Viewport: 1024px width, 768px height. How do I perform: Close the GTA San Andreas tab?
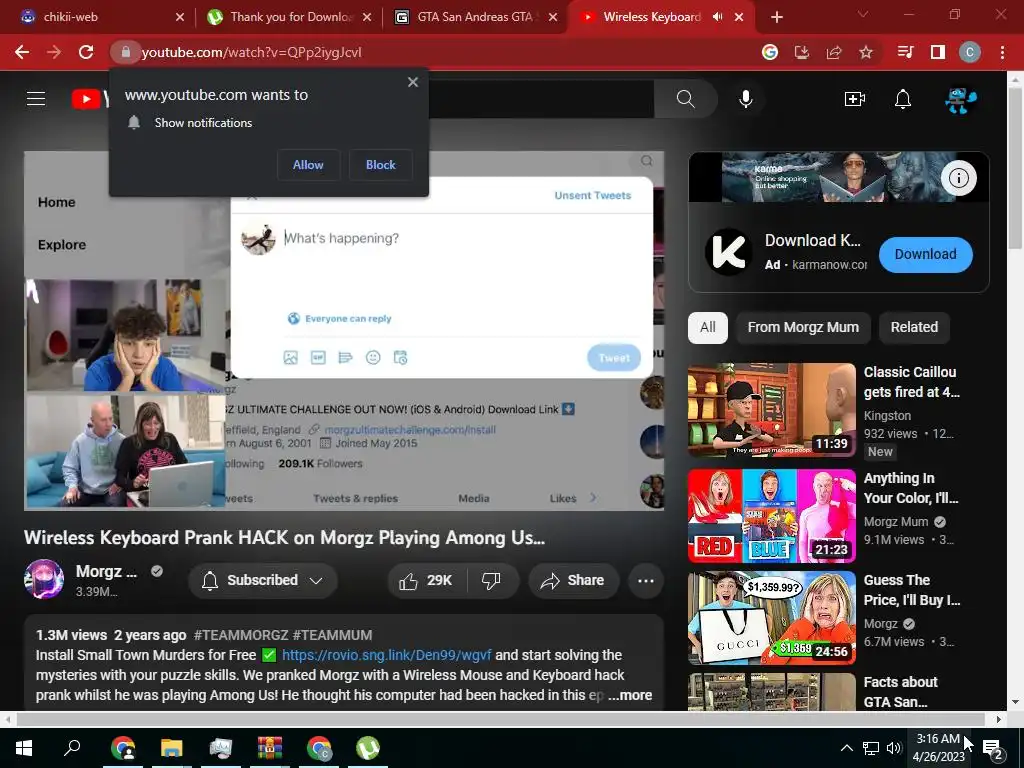(553, 17)
